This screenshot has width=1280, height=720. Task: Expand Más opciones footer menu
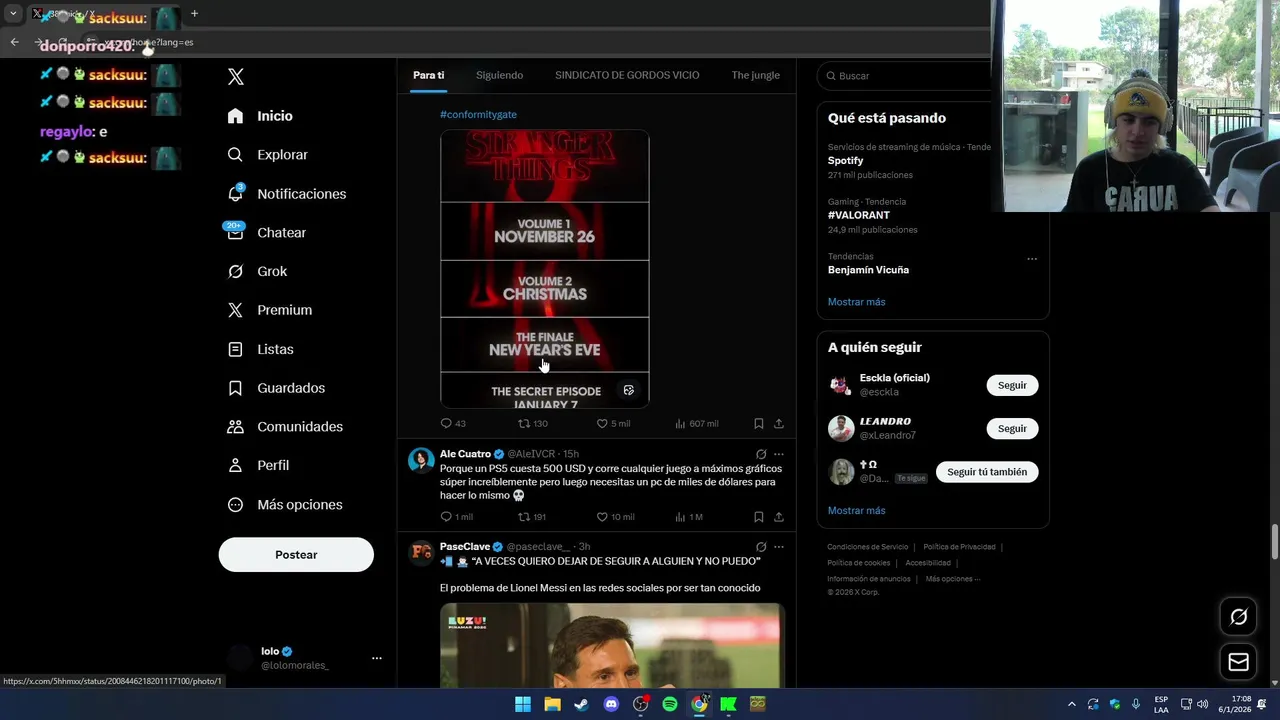click(952, 579)
